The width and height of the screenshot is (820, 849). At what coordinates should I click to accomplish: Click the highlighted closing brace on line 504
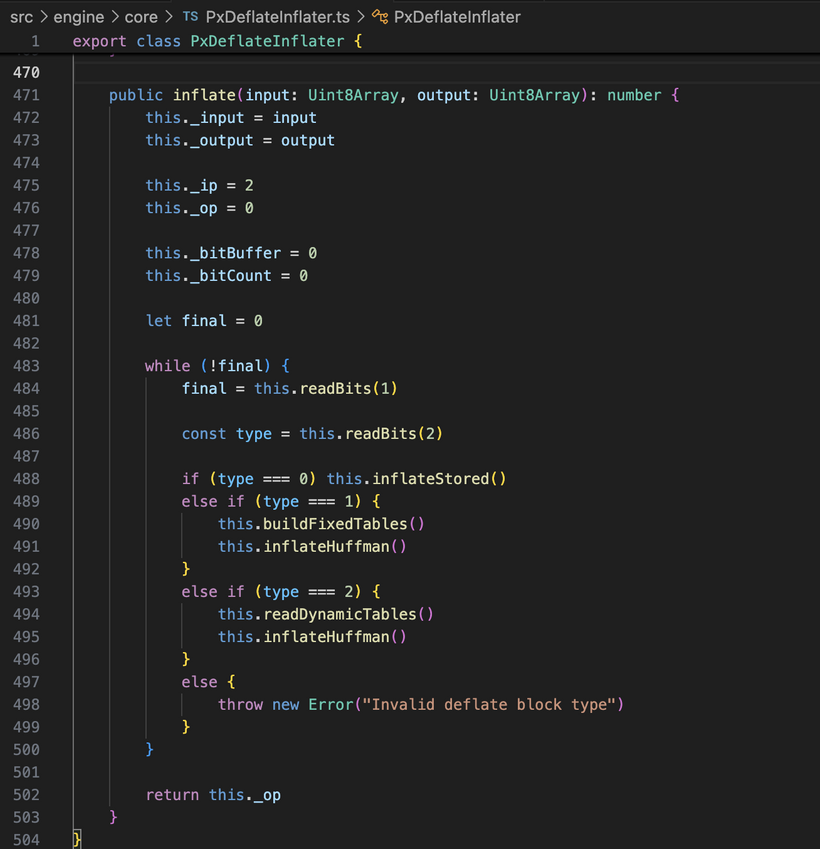point(77,840)
